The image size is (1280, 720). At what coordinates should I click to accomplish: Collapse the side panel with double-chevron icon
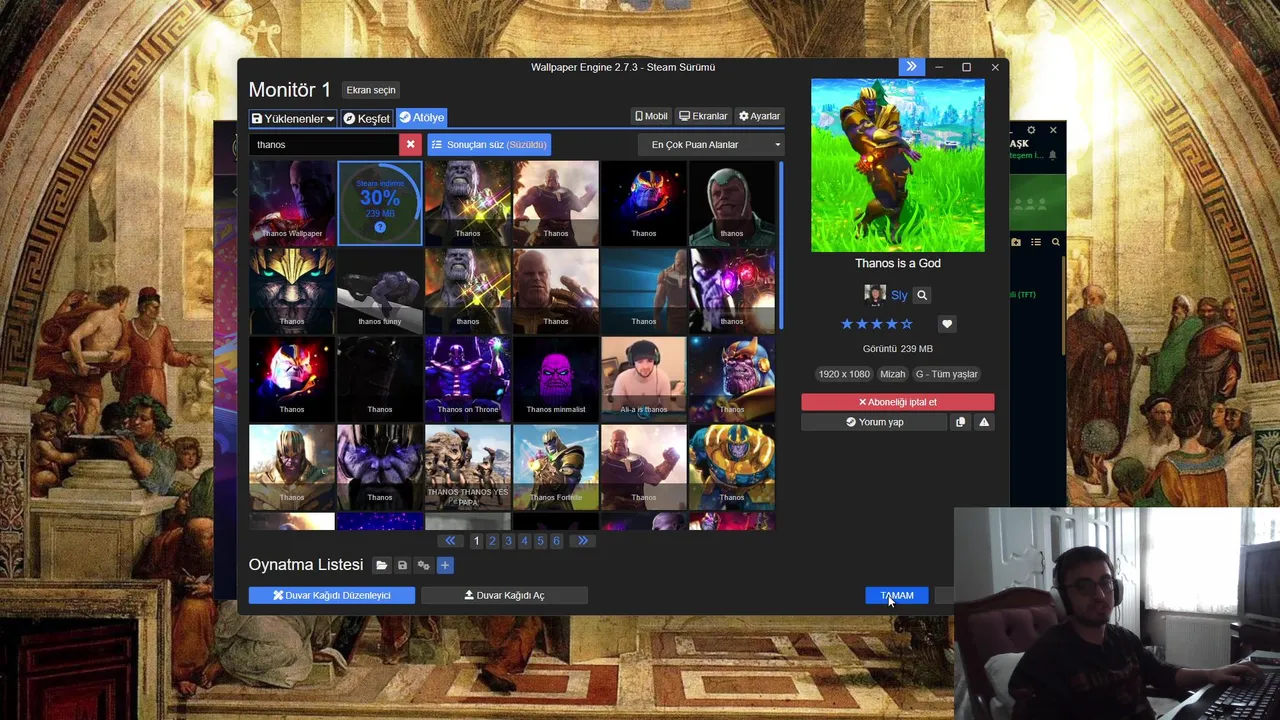point(911,67)
